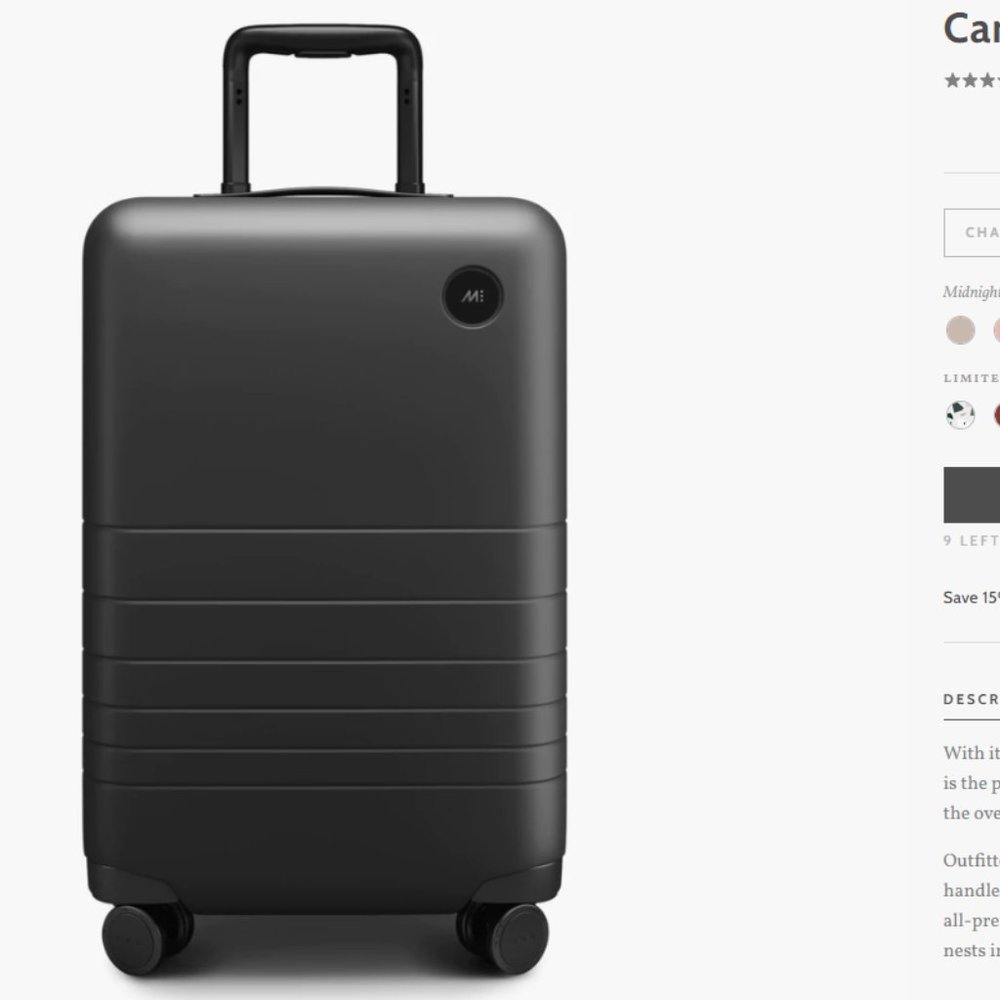Image resolution: width=1000 pixels, height=1000 pixels.
Task: Click the Midnight color name label
Action: tap(970, 293)
